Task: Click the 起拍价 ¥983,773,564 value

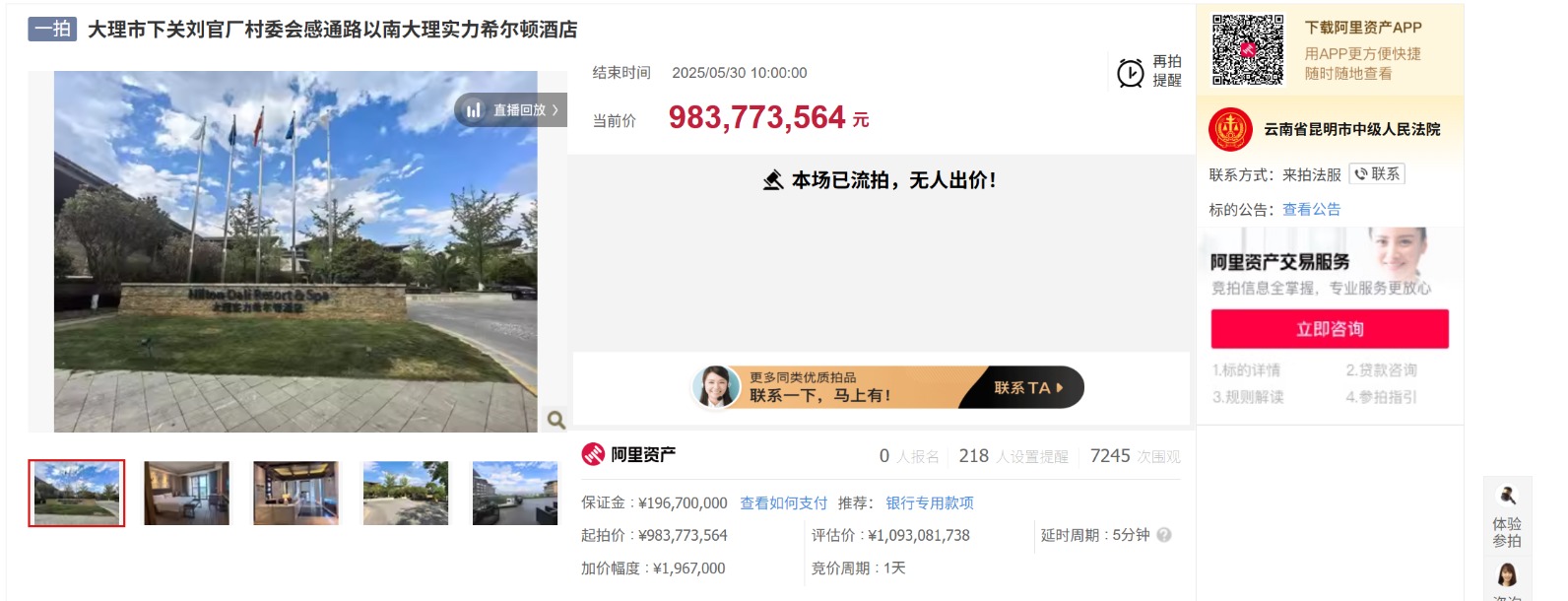Action: [x=683, y=536]
